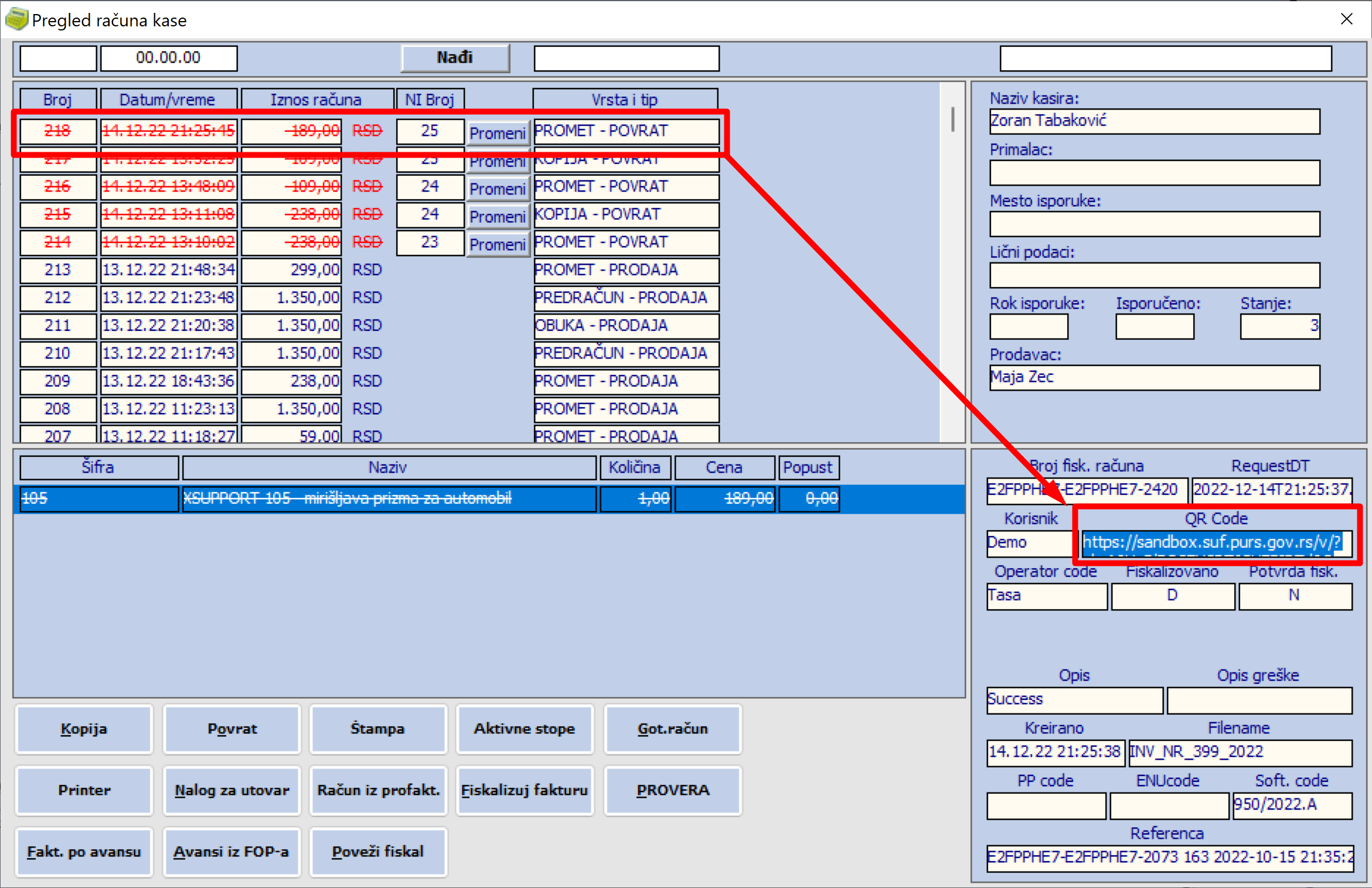The image size is (1372, 888).
Task: Click Nalog za utovar button
Action: (x=232, y=790)
